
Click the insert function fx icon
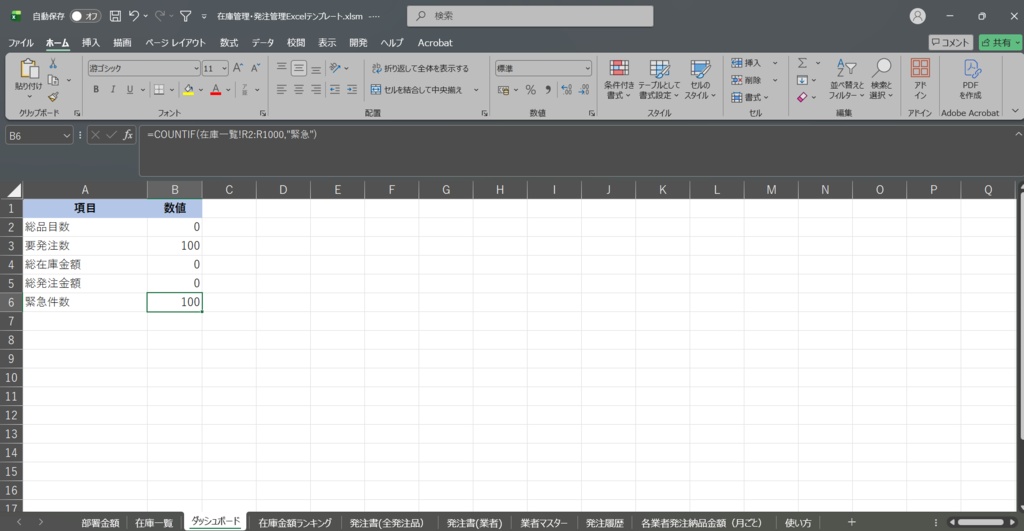tap(128, 135)
